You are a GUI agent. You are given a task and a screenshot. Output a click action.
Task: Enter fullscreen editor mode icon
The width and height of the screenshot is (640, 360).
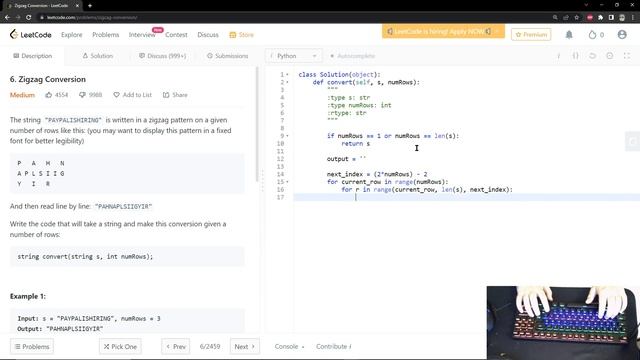[x=627, y=56]
